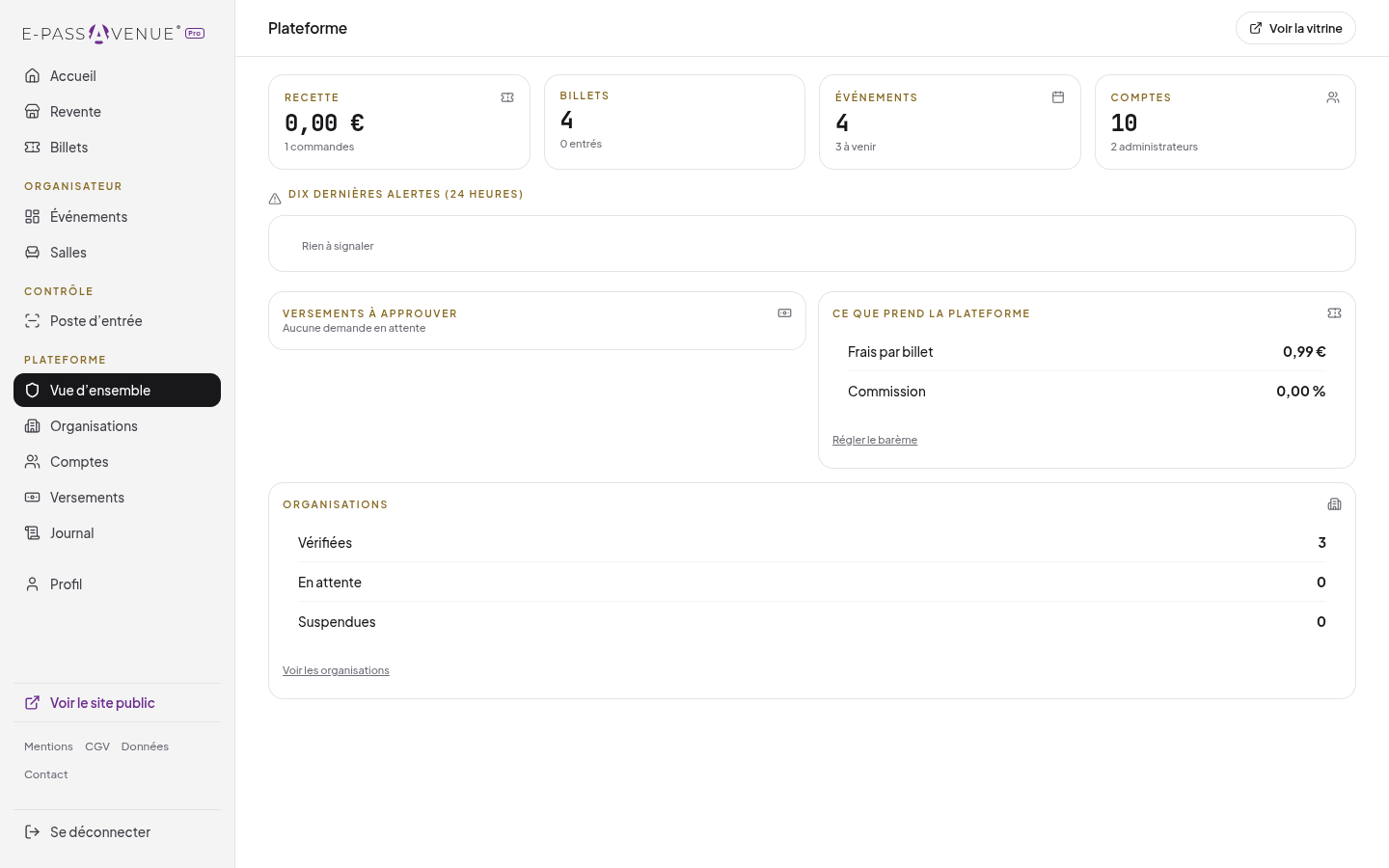
Task: Click the alert triangle icon
Action: [275, 199]
